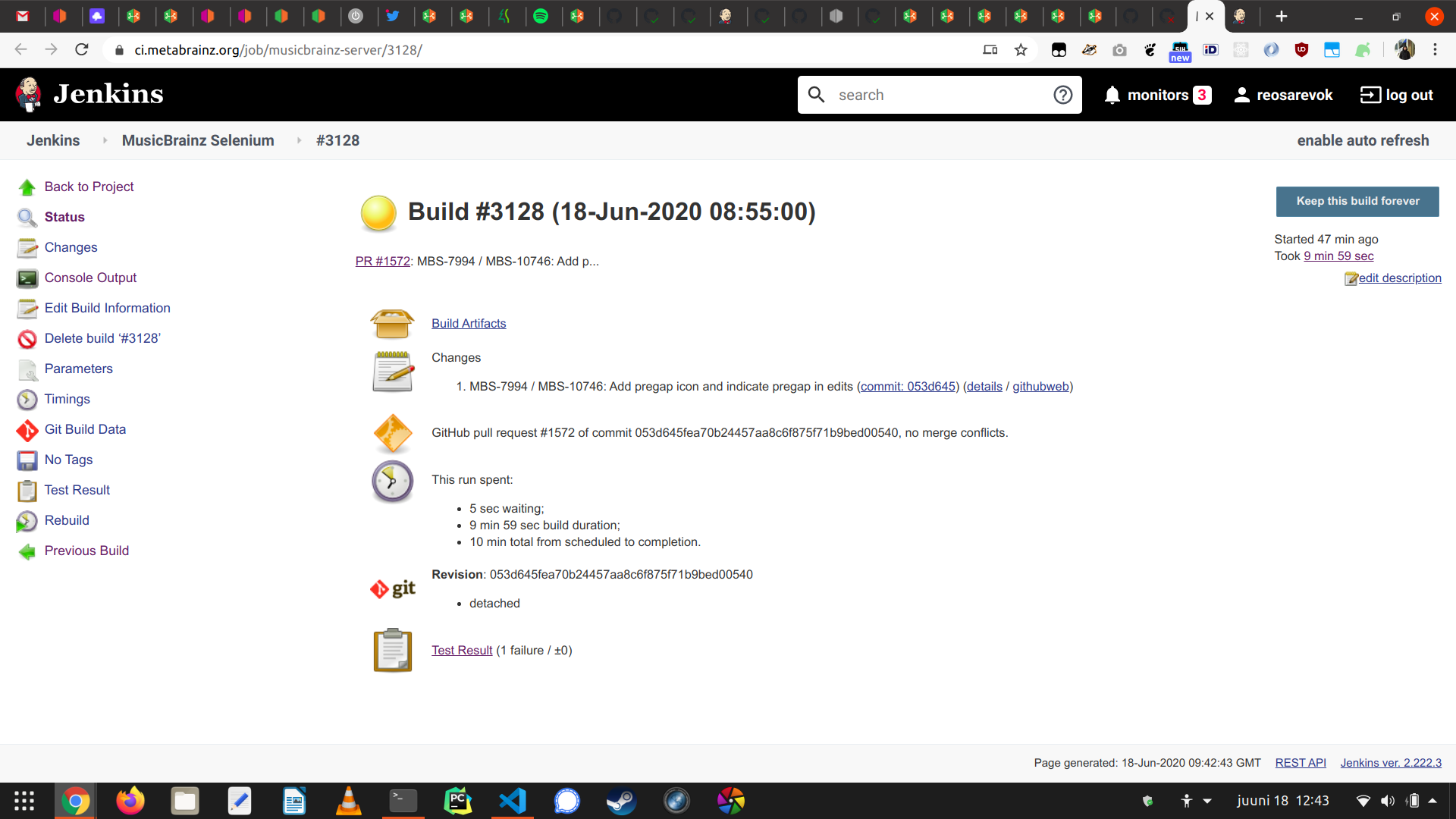Click the browser address bar URL

click(x=278, y=50)
